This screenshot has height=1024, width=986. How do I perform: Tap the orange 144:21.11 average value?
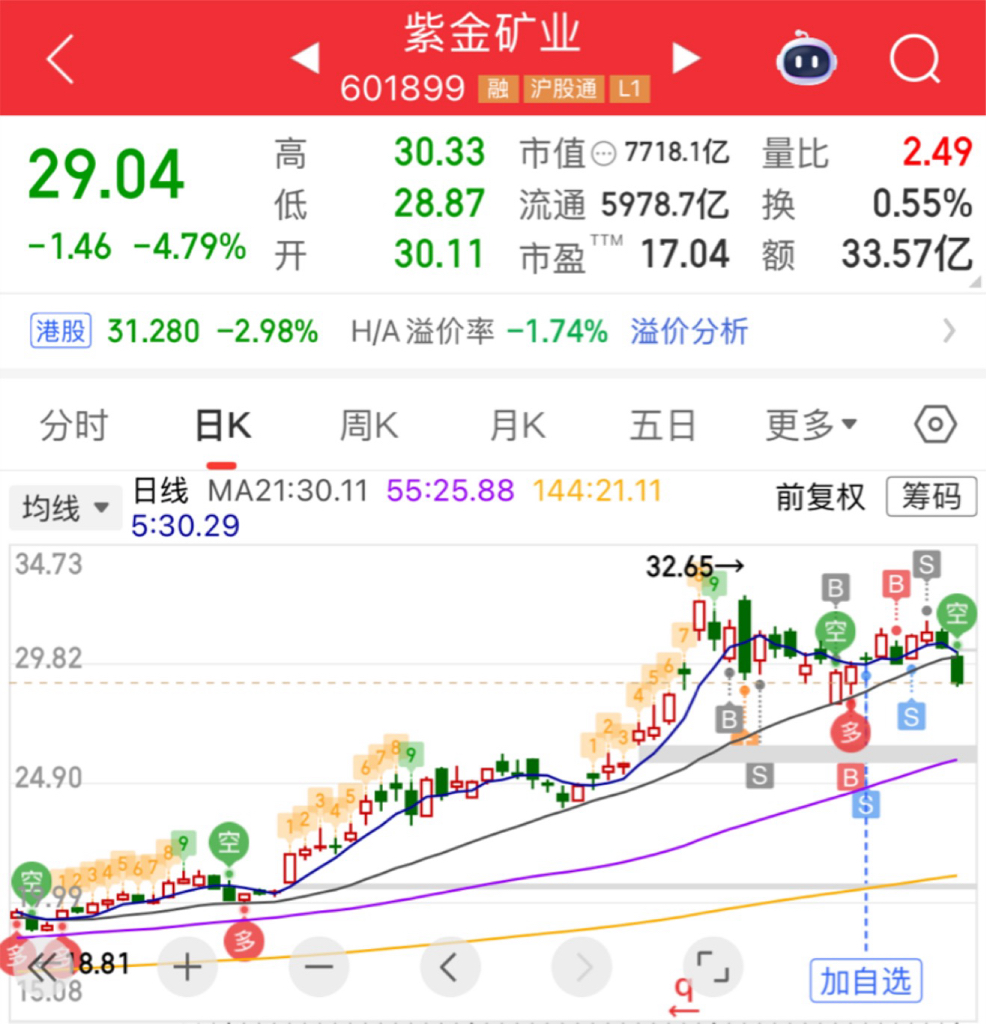(597, 491)
